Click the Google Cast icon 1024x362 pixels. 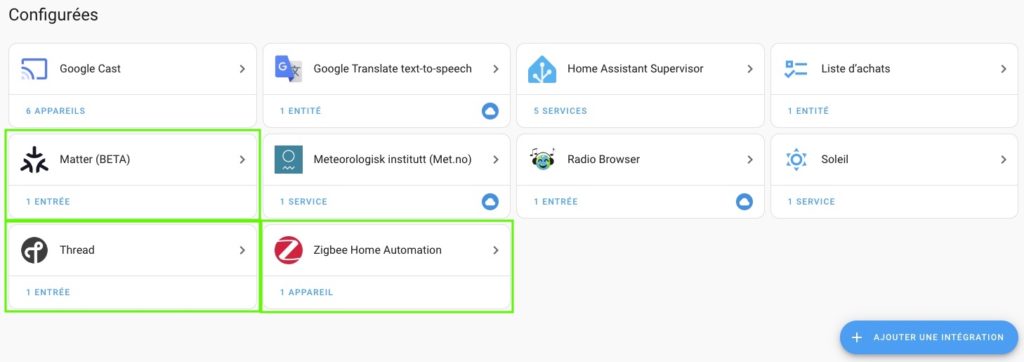[34, 69]
